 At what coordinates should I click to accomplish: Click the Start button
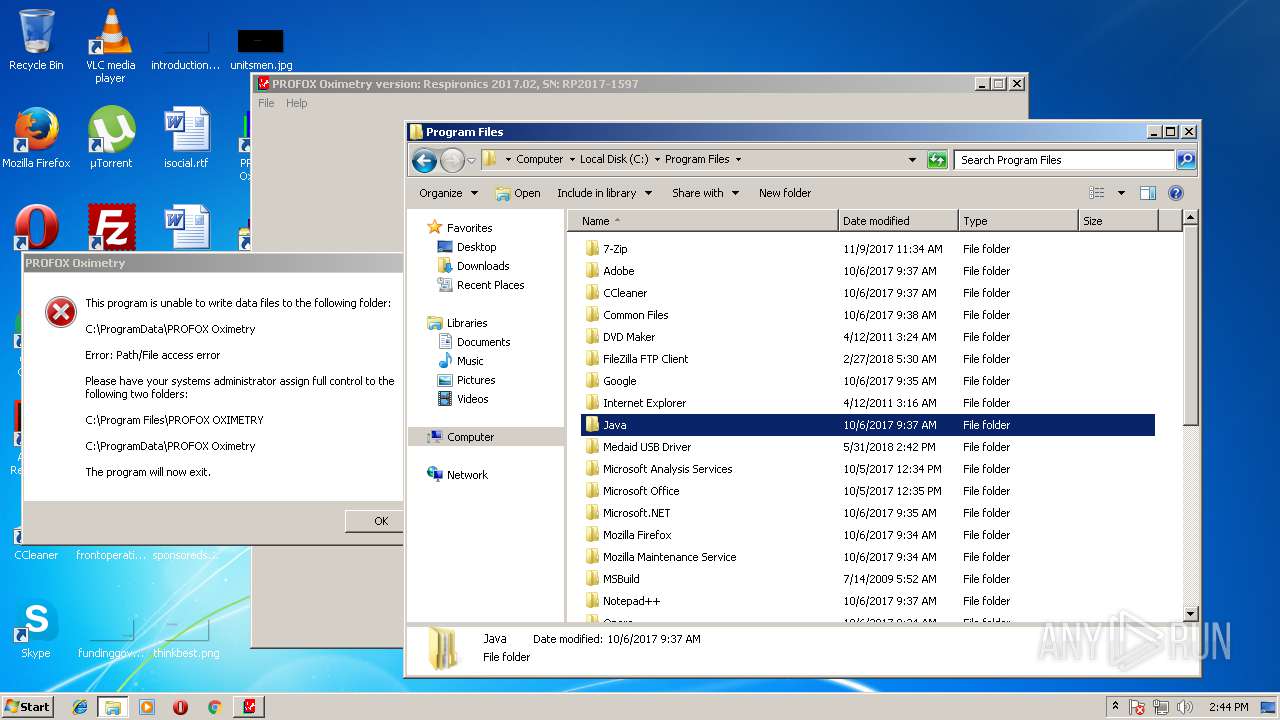pyautogui.click(x=27, y=707)
